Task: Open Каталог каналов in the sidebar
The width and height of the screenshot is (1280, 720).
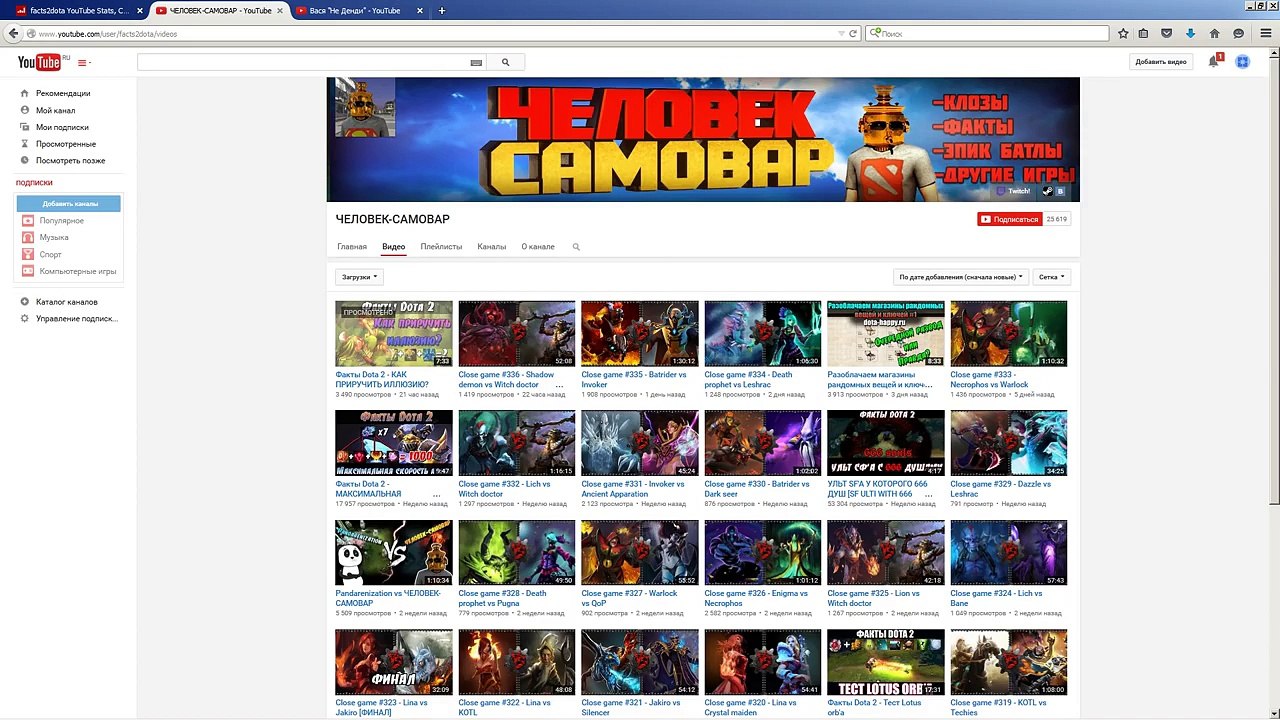Action: click(x=66, y=302)
